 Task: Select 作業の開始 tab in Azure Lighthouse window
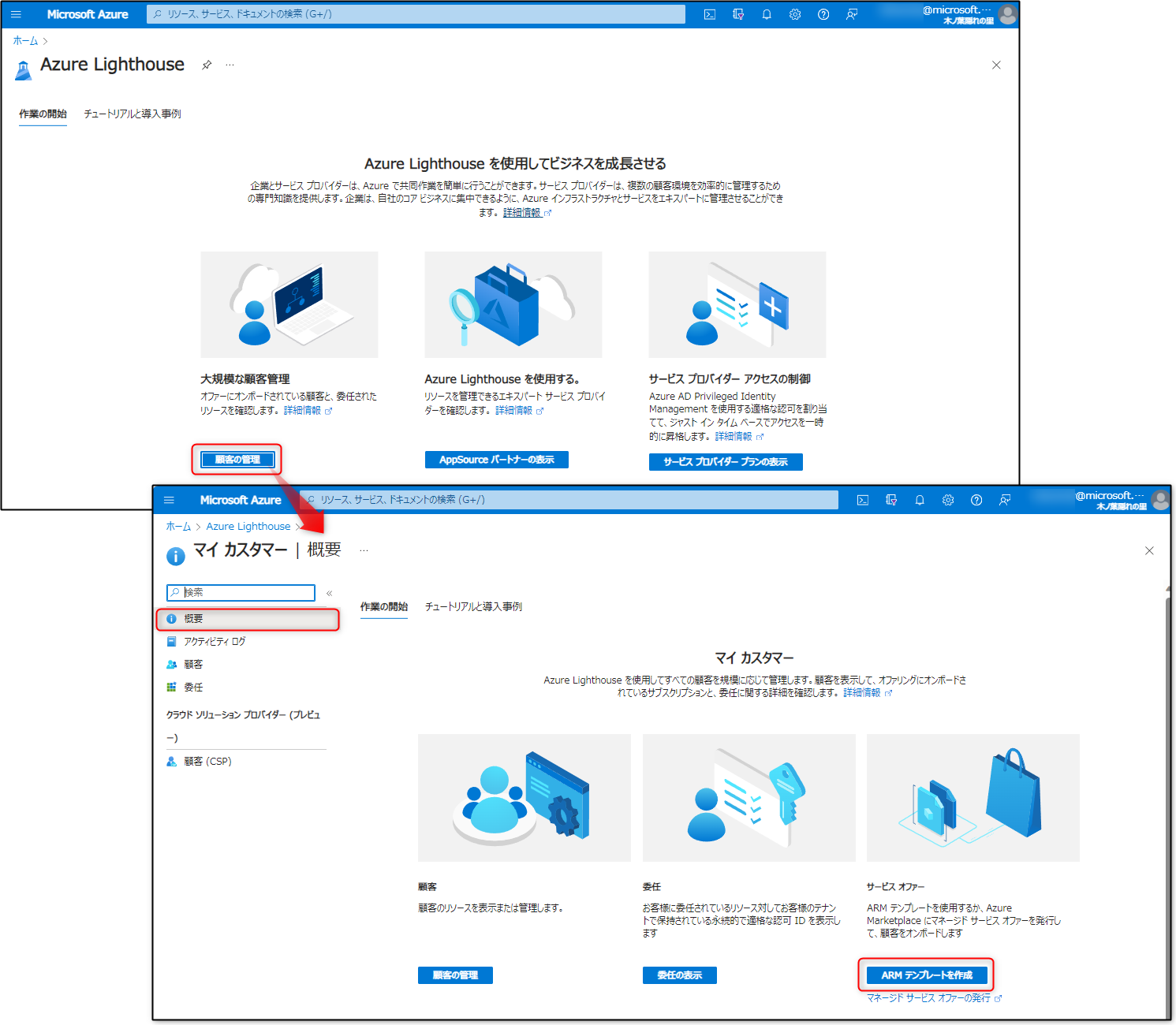point(43,114)
